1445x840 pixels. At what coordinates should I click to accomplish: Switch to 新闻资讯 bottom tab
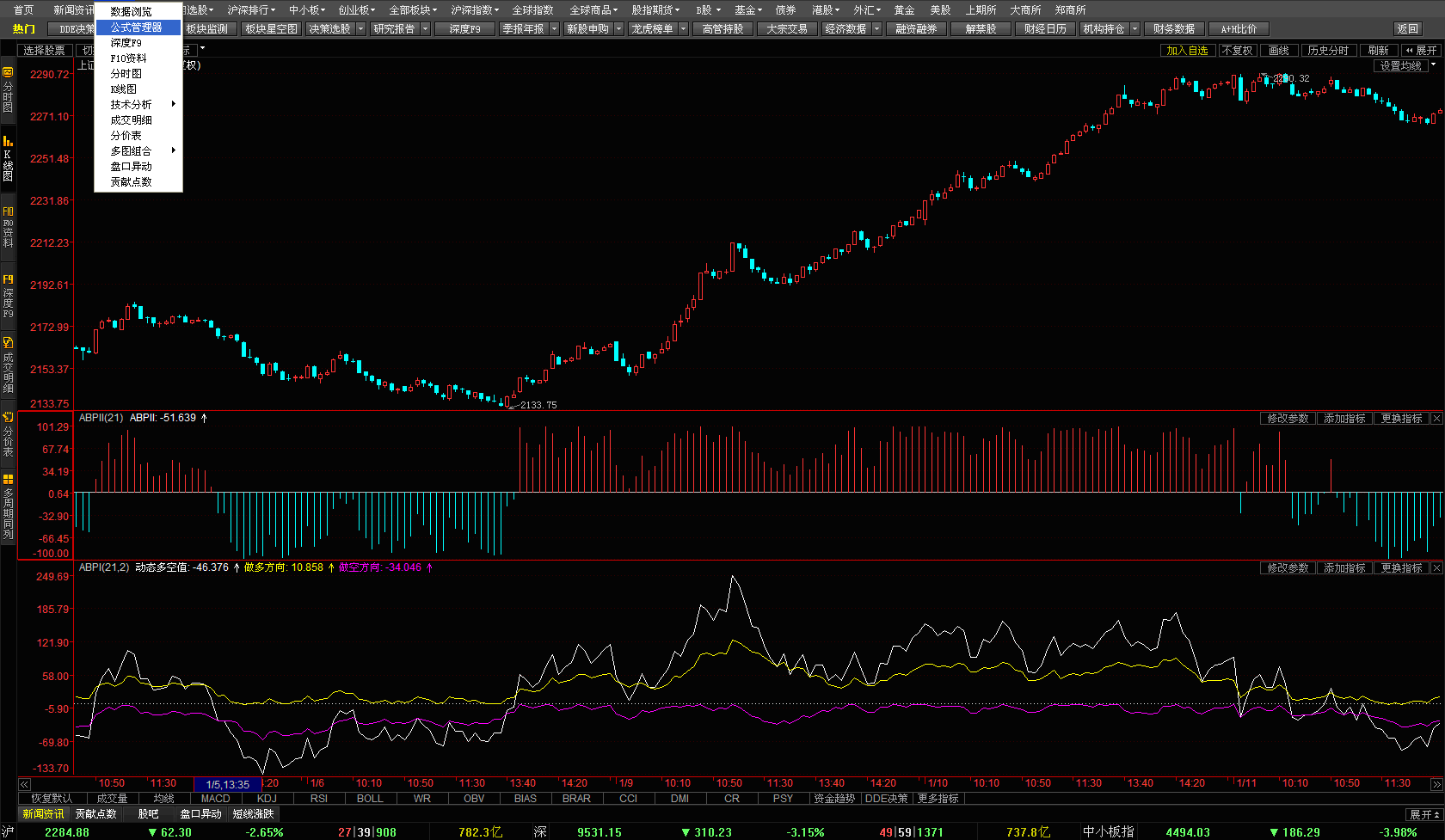click(x=43, y=814)
